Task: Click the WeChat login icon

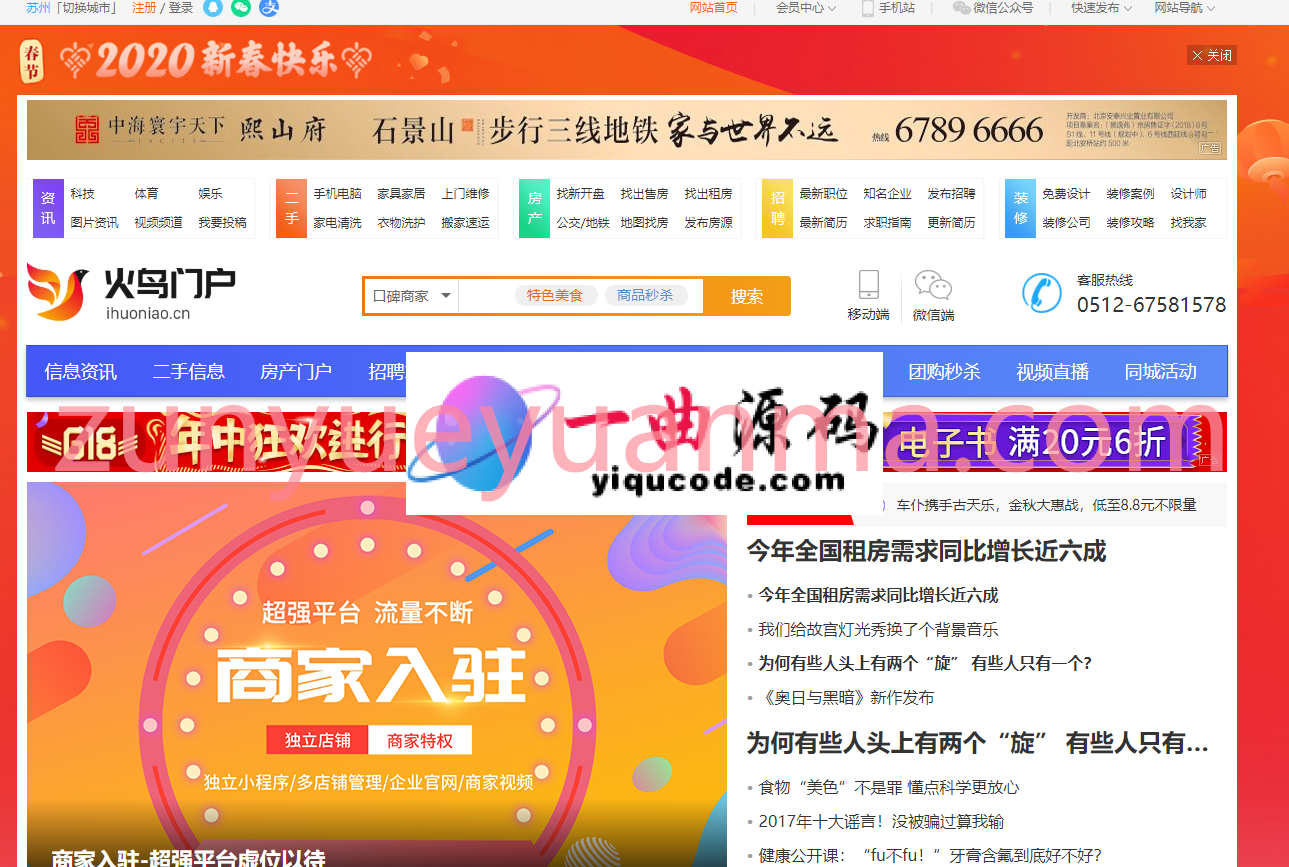Action: point(241,8)
